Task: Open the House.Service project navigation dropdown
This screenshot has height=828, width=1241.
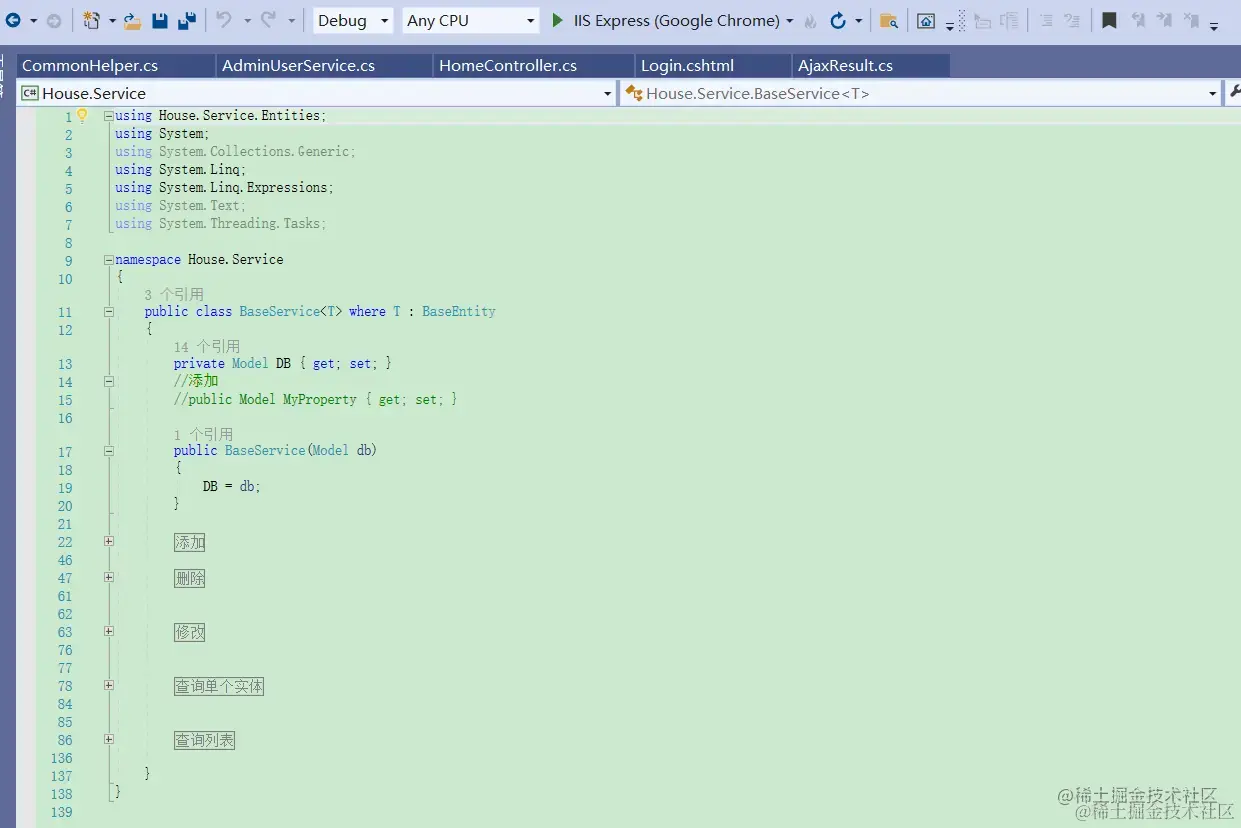Action: [x=316, y=93]
